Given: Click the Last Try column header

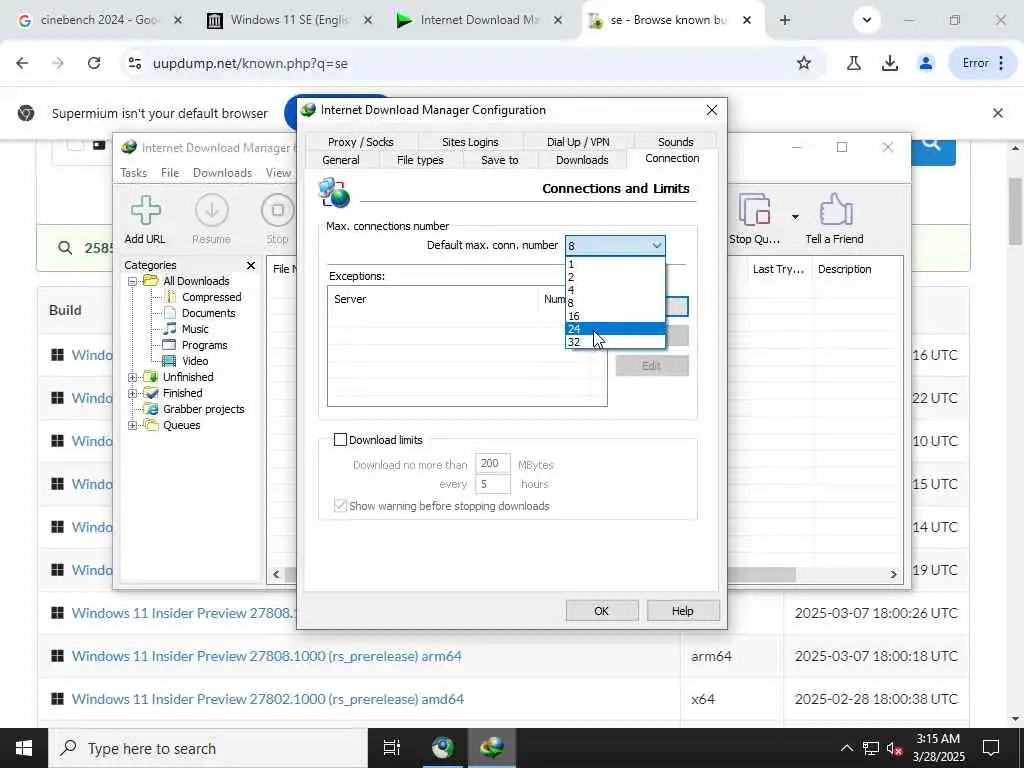Looking at the screenshot, I should pos(778,269).
